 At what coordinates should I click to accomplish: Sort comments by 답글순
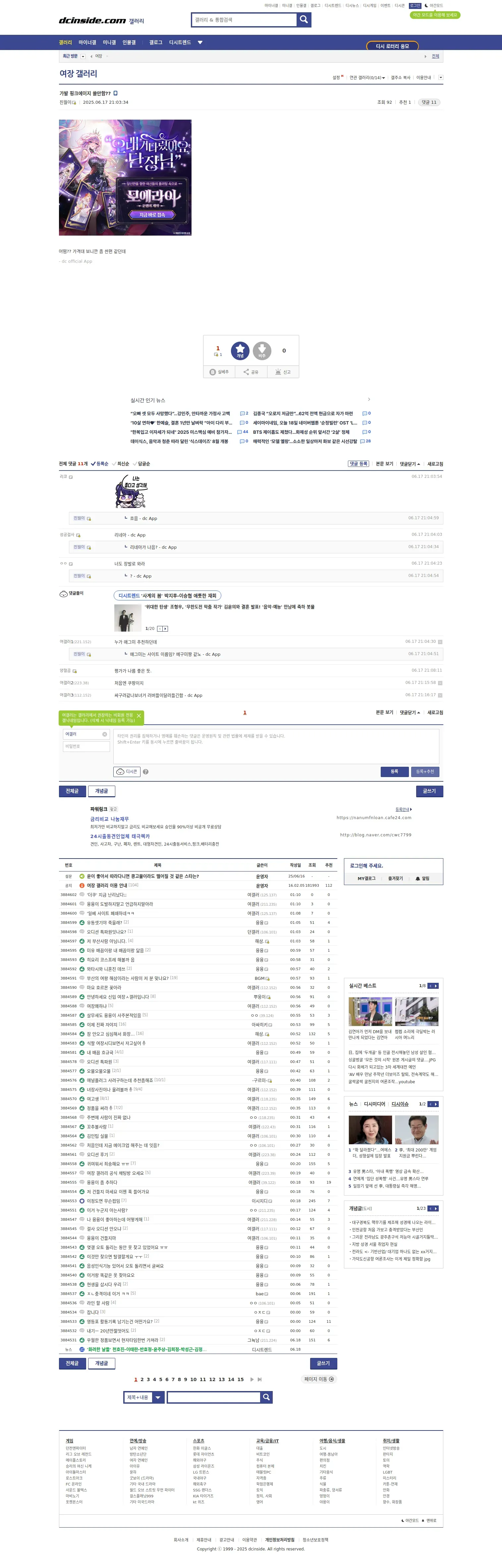click(141, 464)
